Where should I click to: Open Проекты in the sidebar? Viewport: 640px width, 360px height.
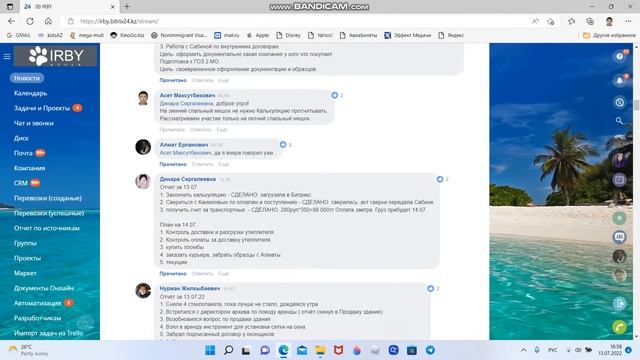tap(27, 258)
